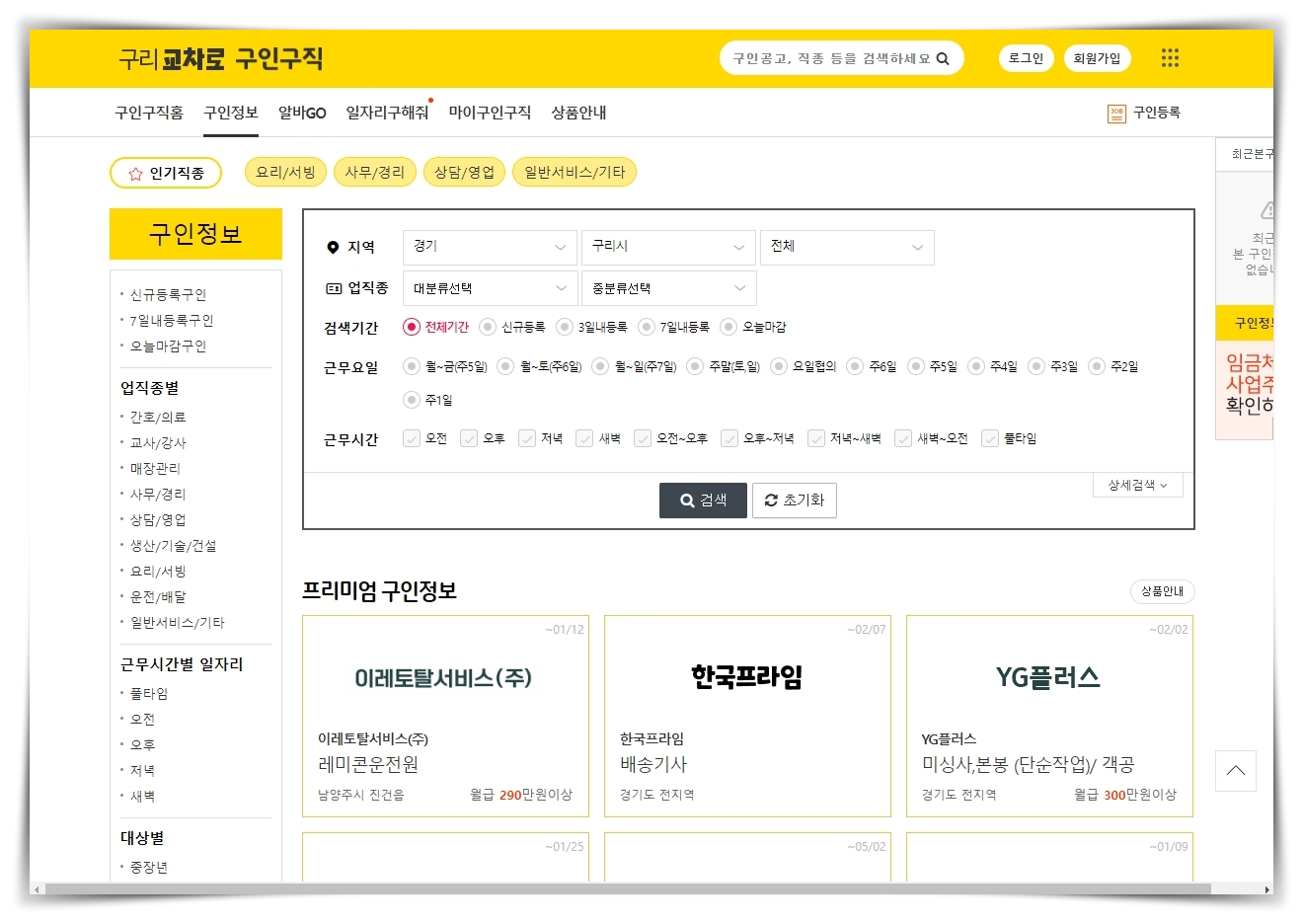Open 매장관리 sidebar category
Viewport: 1303px width, 924px height.
155,469
